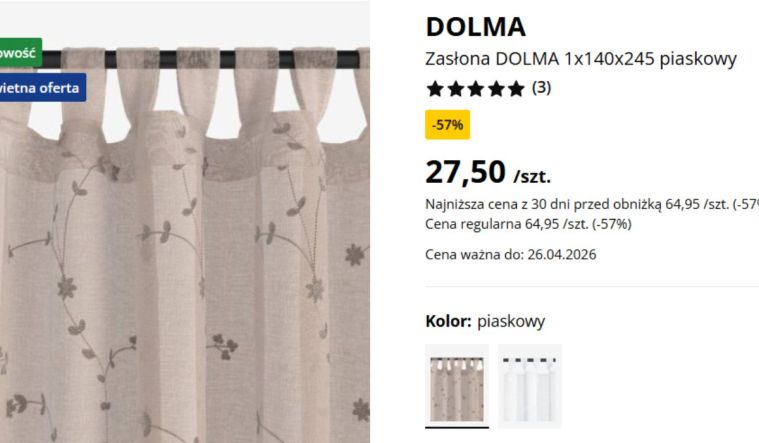Click the first rating star
759x443 pixels.
click(435, 89)
